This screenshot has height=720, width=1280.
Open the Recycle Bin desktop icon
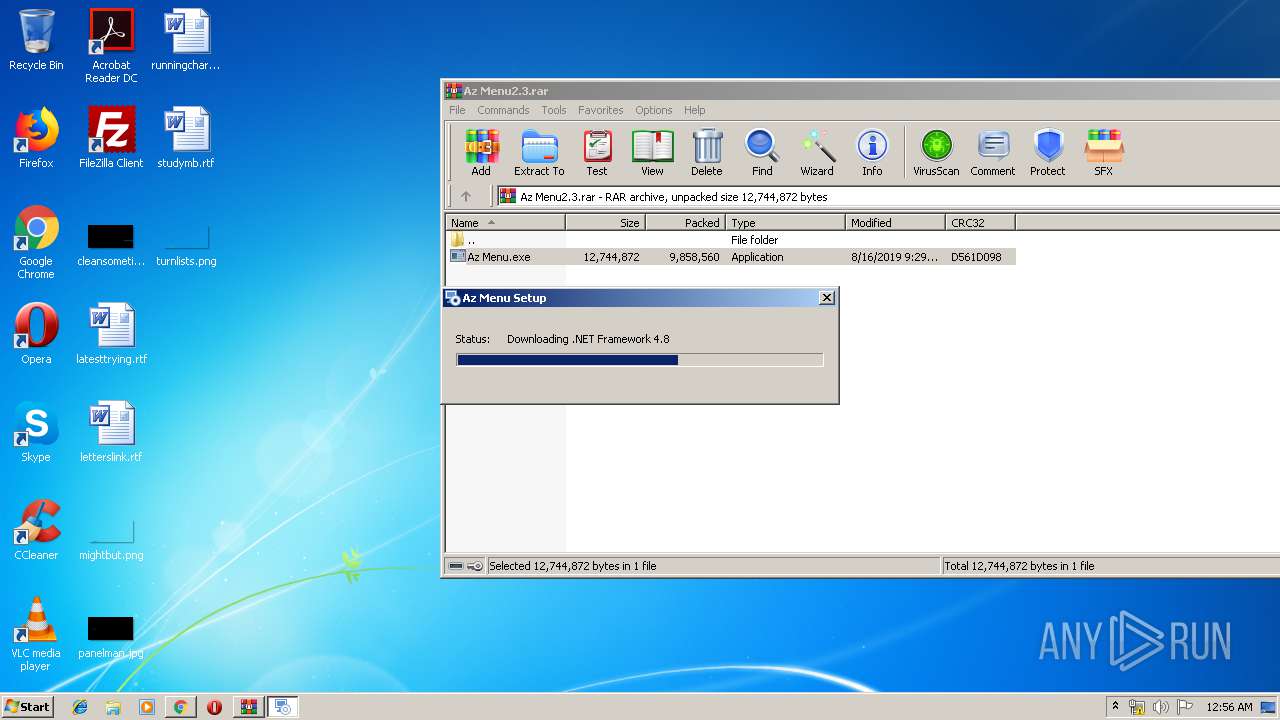click(x=36, y=40)
